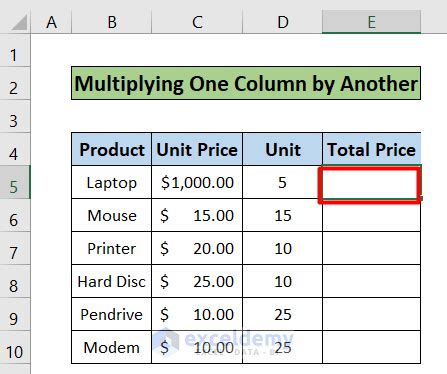Viewport: 447px width, 374px height.
Task: Click the empty Total Price cell for Modem
Action: [x=372, y=347]
